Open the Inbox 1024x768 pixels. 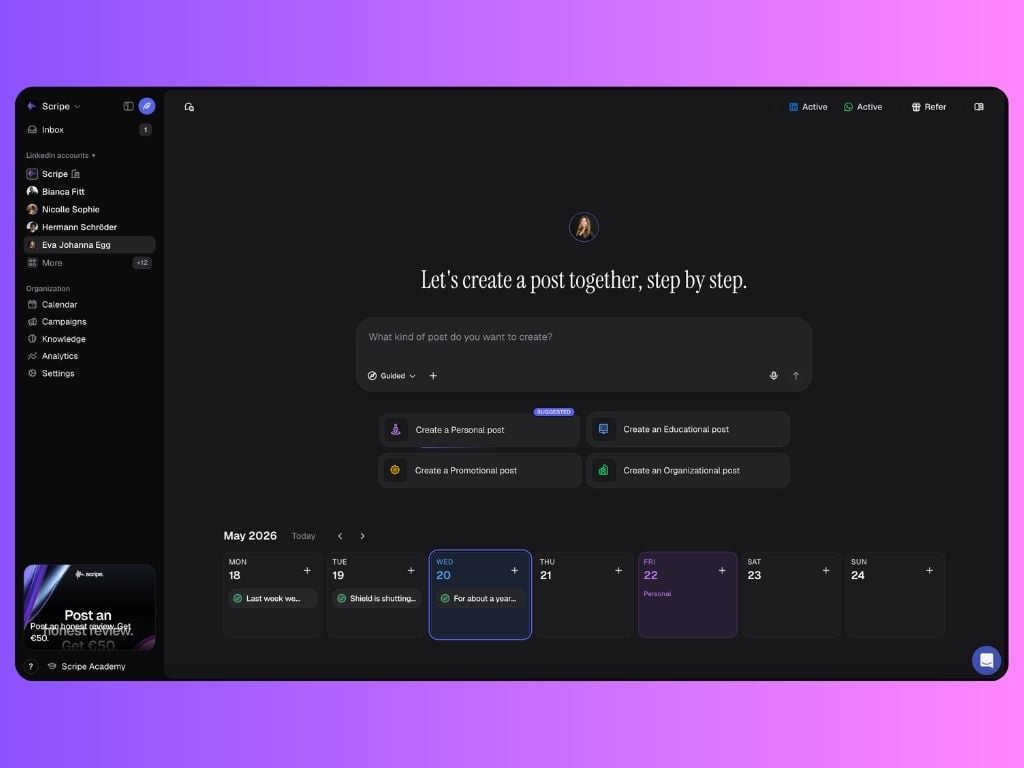pos(89,130)
